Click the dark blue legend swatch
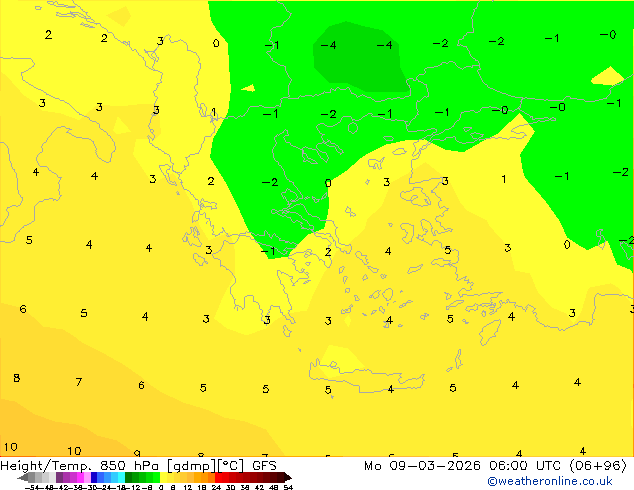634x490 pixels. click(x=94, y=477)
